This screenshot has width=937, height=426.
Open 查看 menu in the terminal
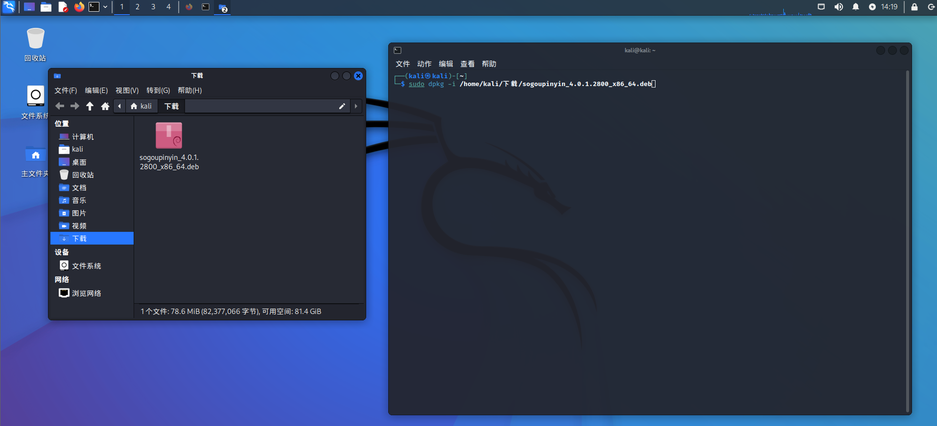[467, 64]
